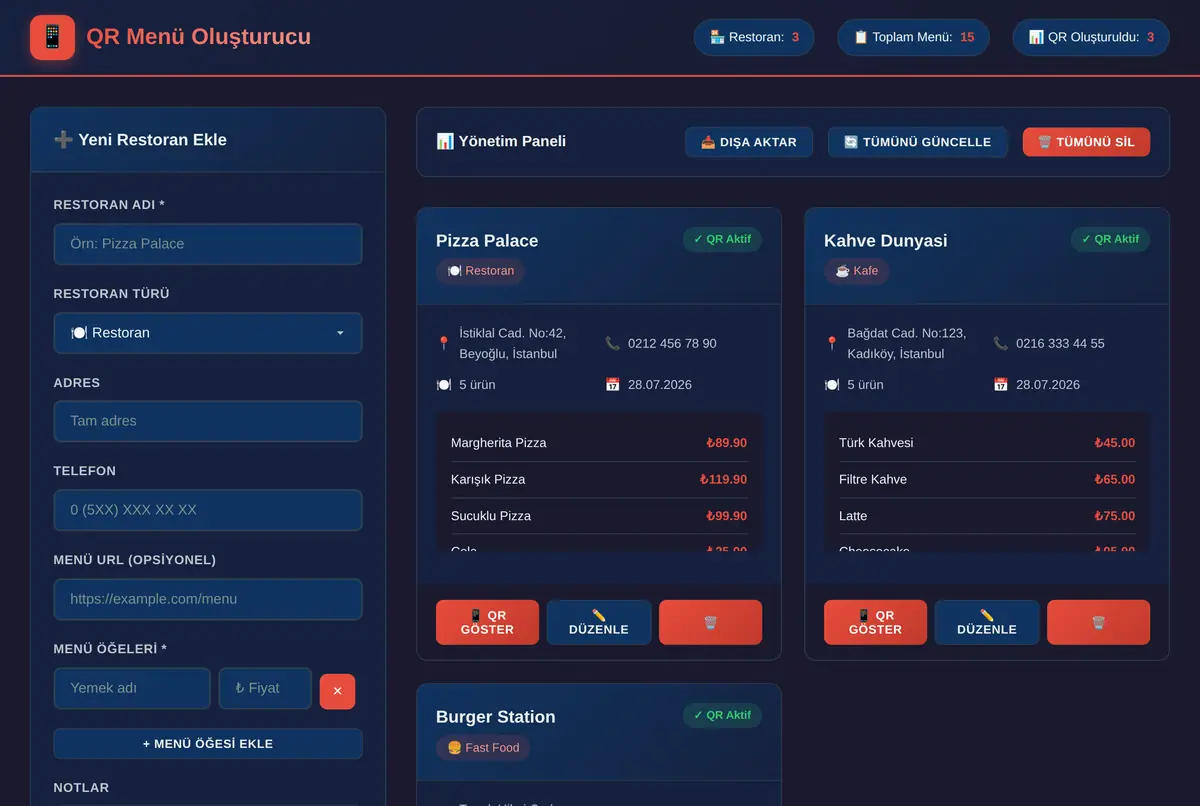Focus the Yemek adı input field
Screen dimensions: 1200x806
pyautogui.click(x=132, y=688)
